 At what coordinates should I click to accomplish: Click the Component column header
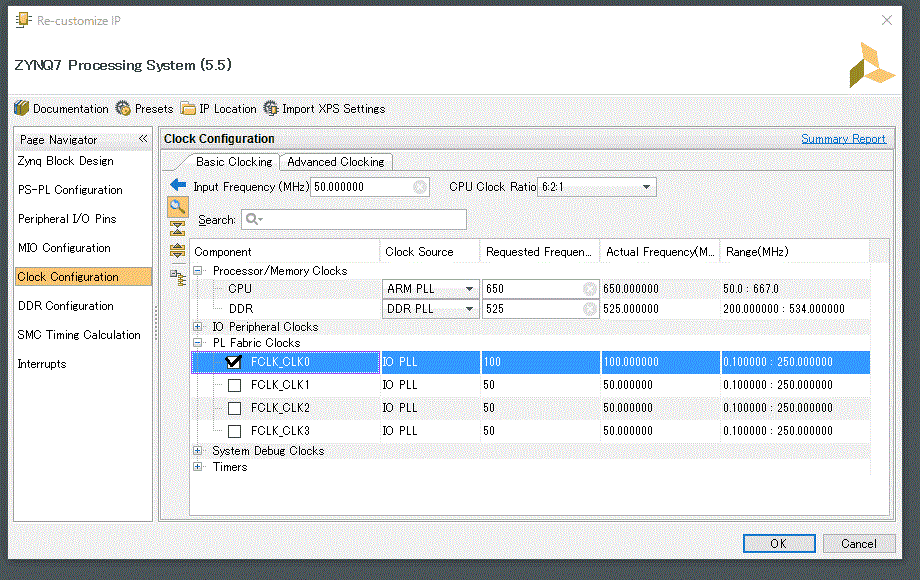[x=285, y=252]
